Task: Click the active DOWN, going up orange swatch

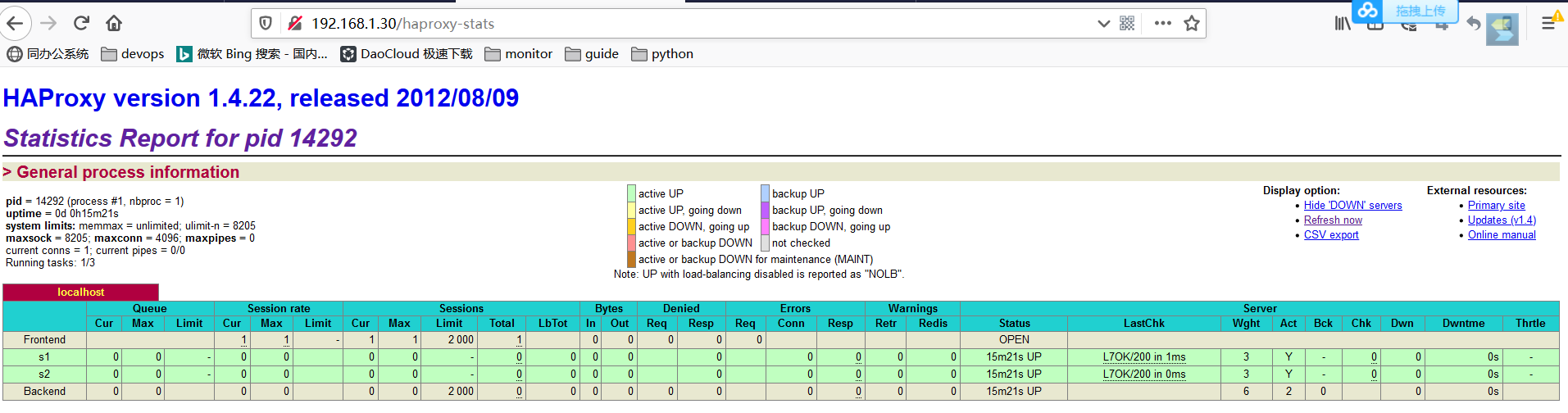Action: tap(631, 226)
